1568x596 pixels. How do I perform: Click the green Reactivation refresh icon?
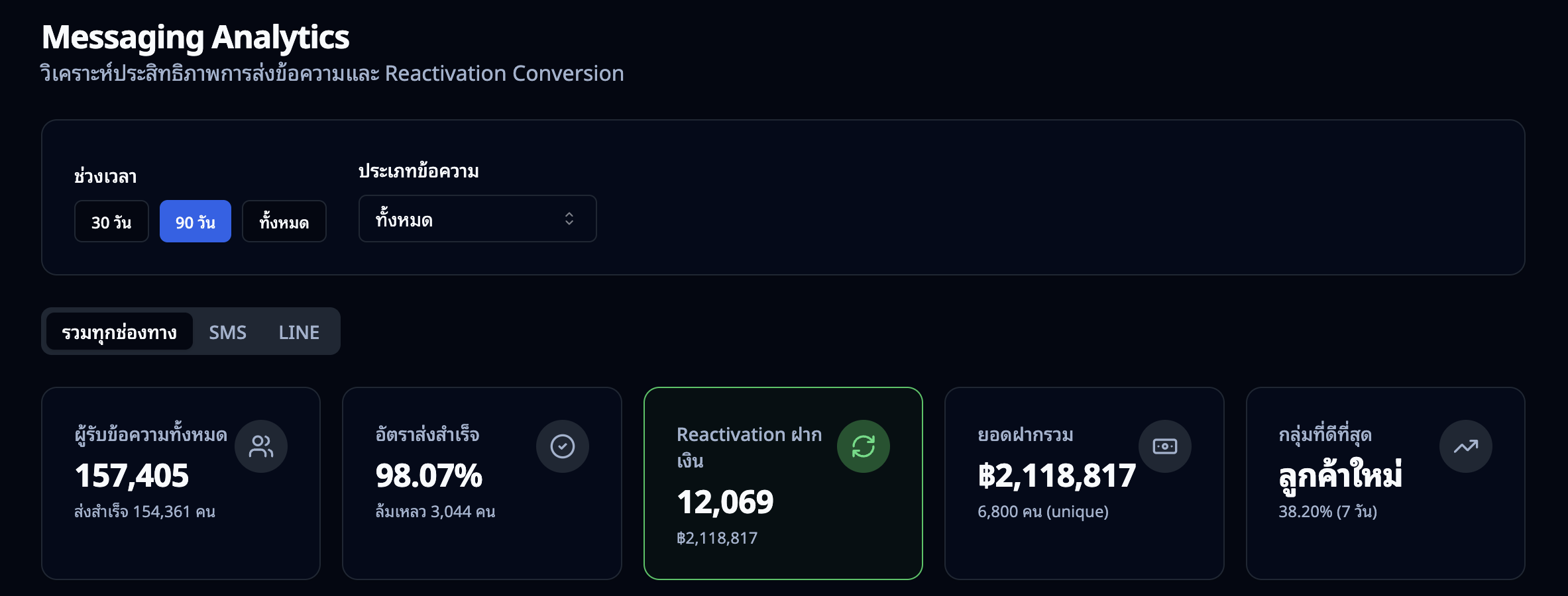pyautogui.click(x=863, y=446)
